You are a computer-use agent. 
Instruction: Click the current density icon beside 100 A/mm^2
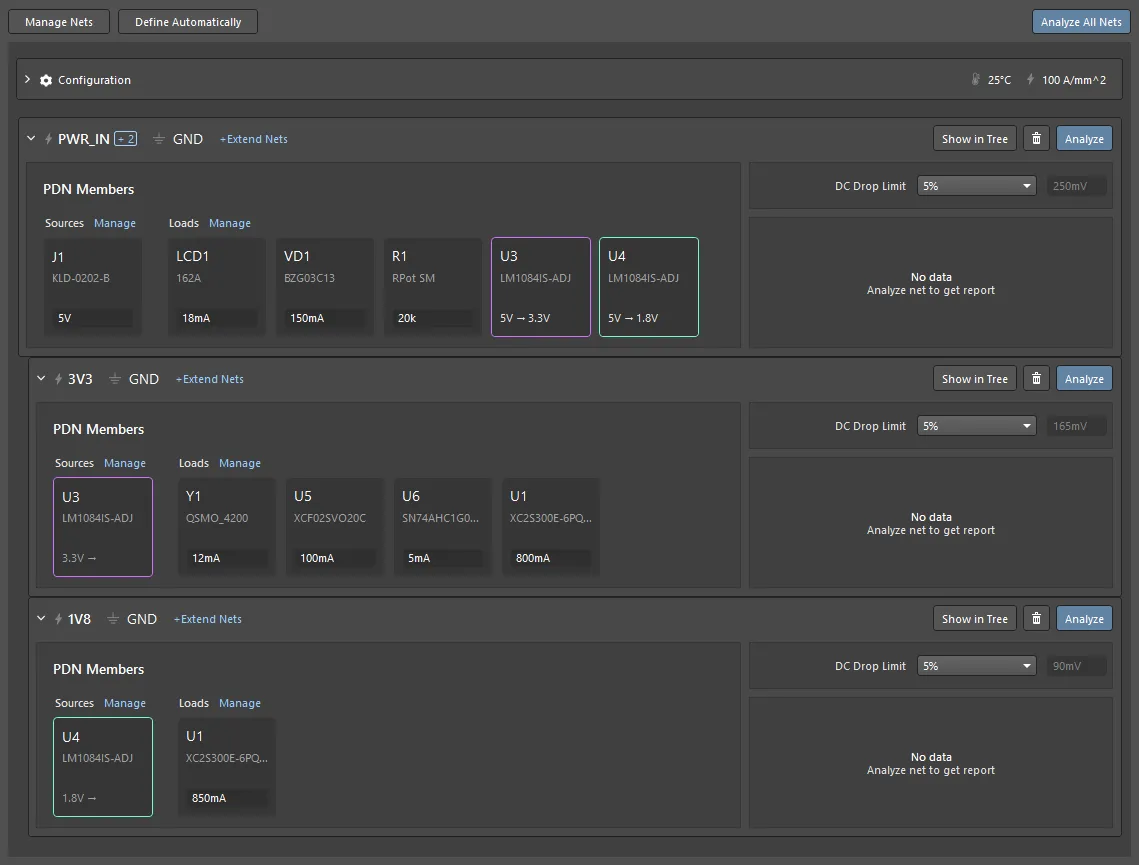(1030, 80)
